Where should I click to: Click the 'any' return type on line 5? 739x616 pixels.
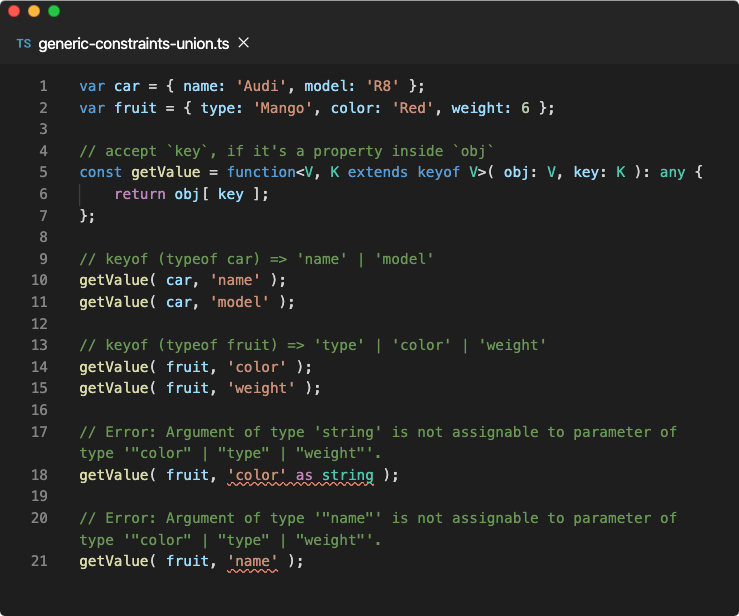coord(672,172)
